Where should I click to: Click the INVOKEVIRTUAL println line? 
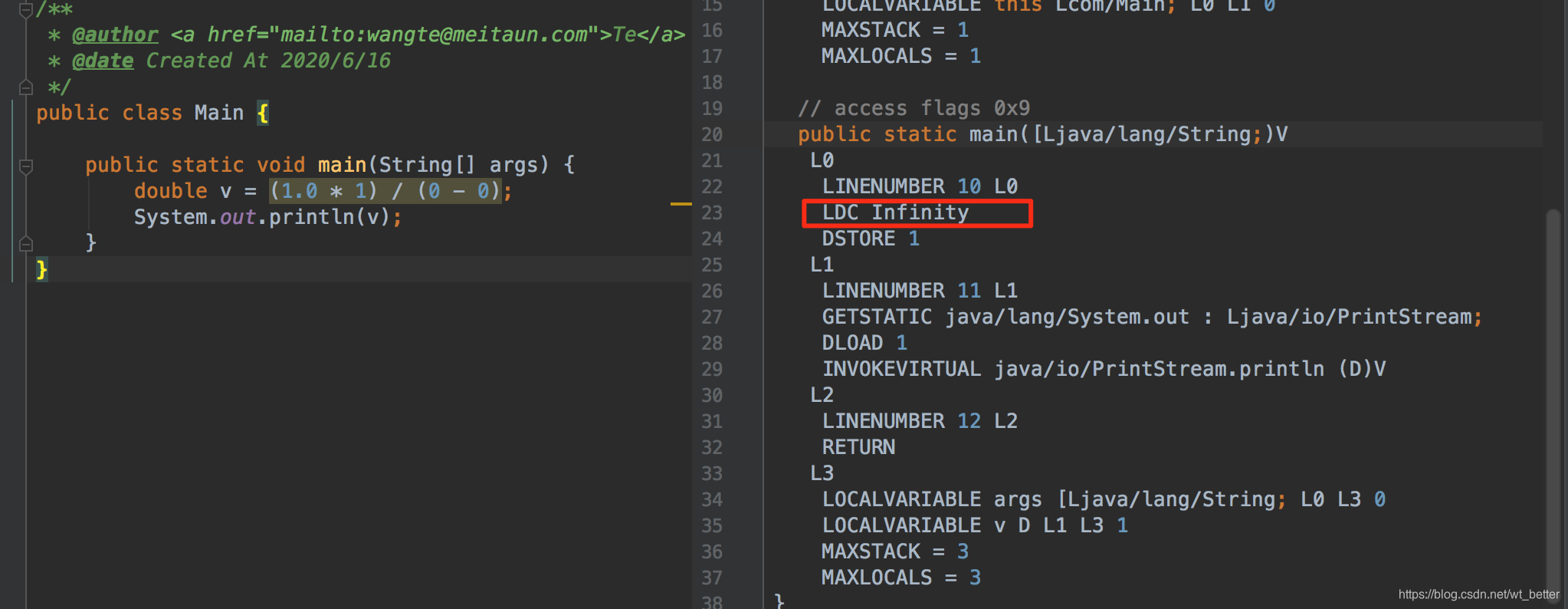[x=1104, y=369]
